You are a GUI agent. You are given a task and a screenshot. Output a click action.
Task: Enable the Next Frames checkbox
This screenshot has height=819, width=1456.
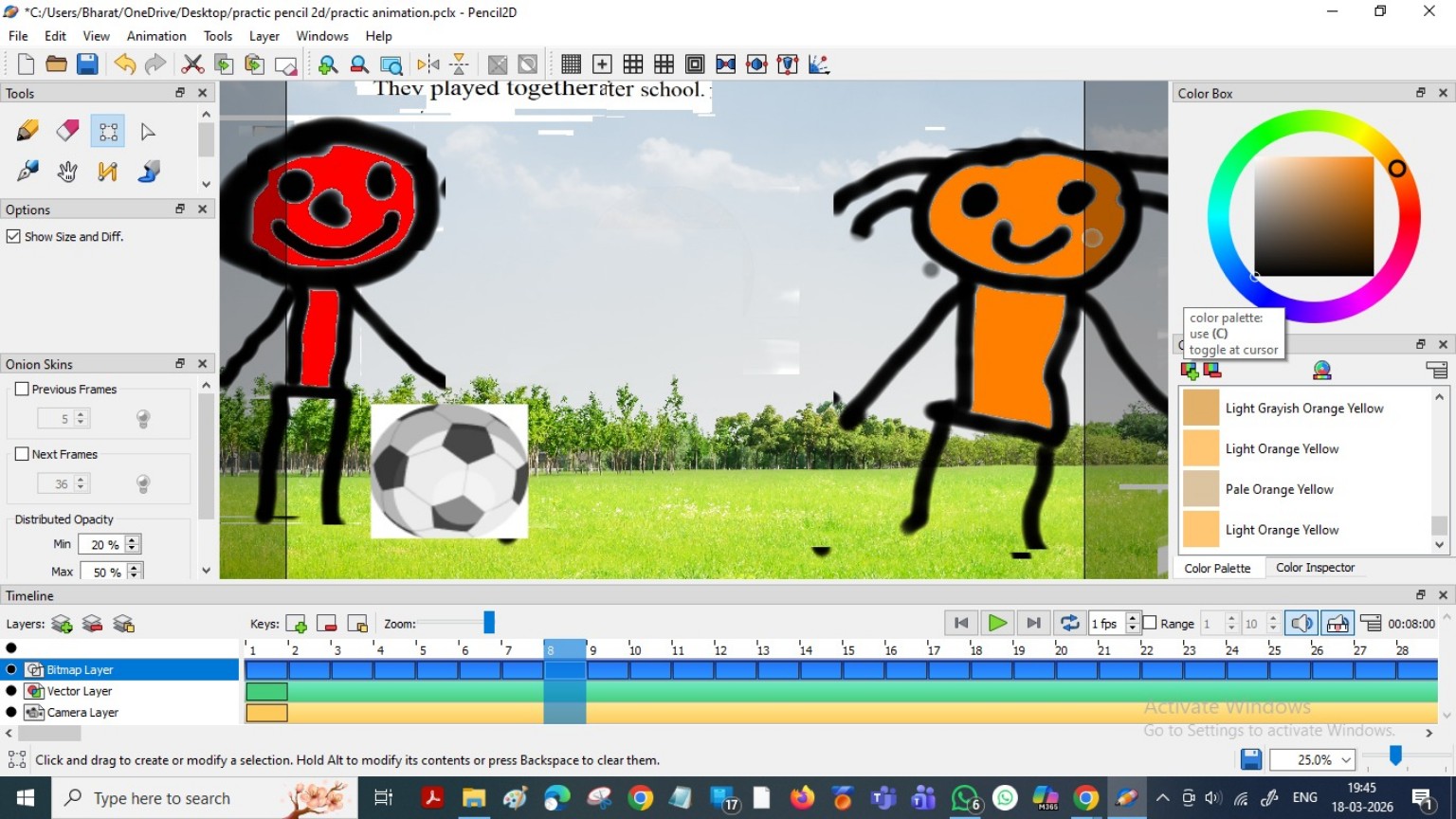(22, 454)
